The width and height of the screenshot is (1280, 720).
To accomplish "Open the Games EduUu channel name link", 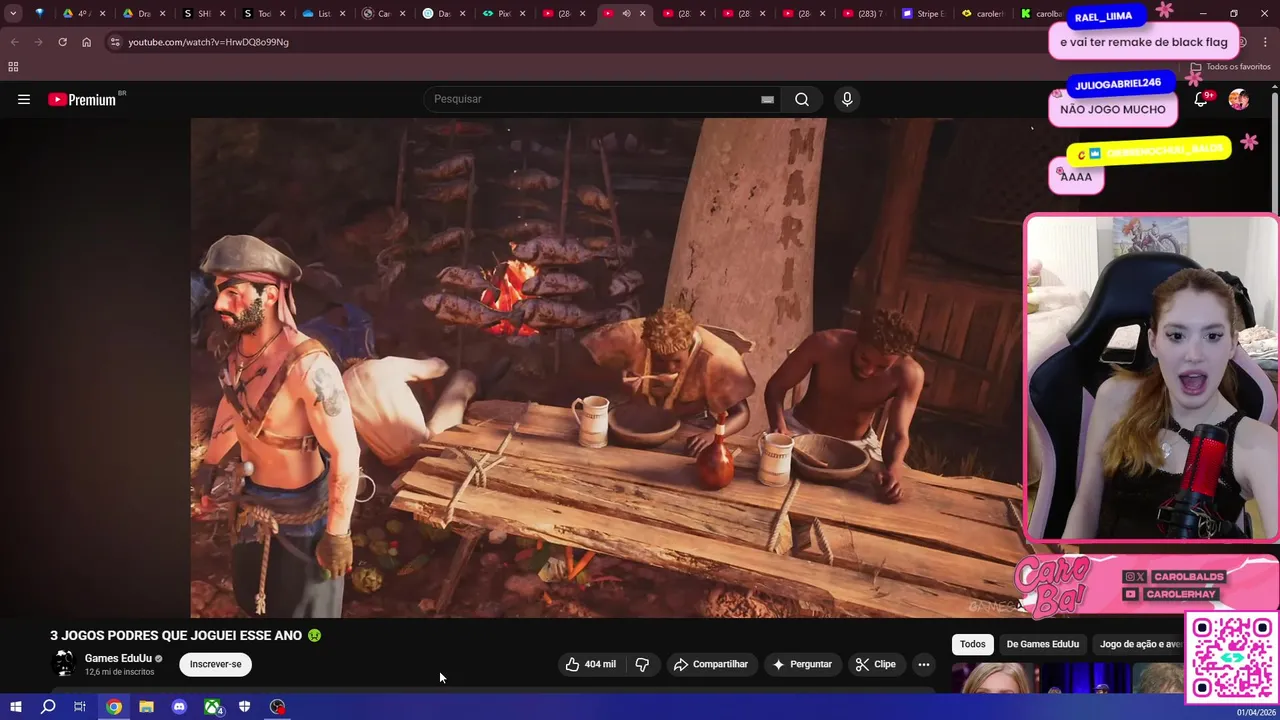I will [x=118, y=658].
